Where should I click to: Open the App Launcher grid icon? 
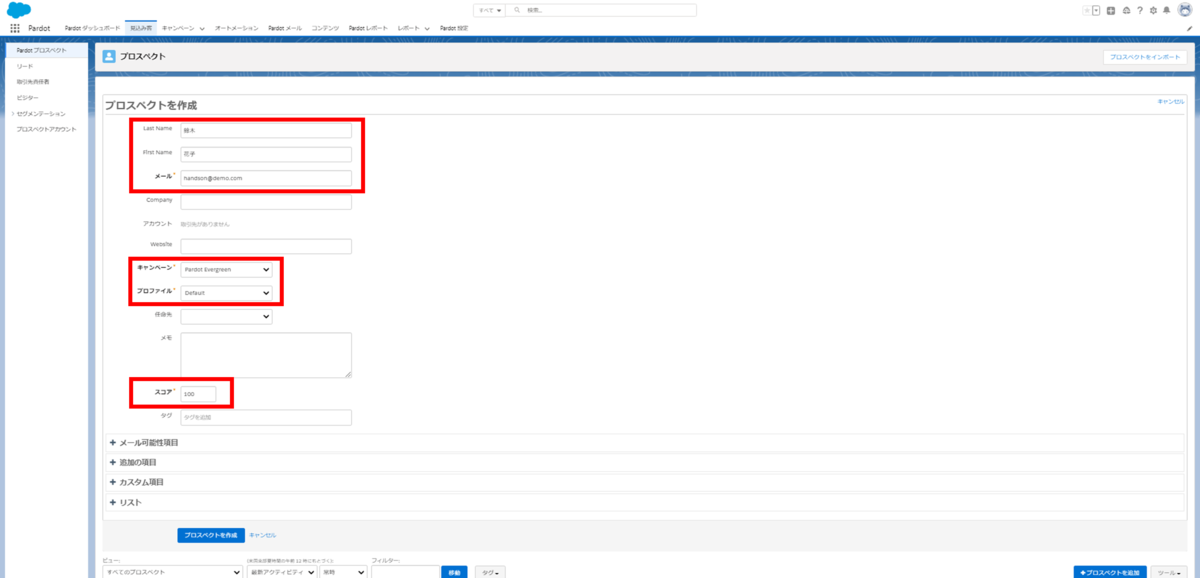click(15, 28)
